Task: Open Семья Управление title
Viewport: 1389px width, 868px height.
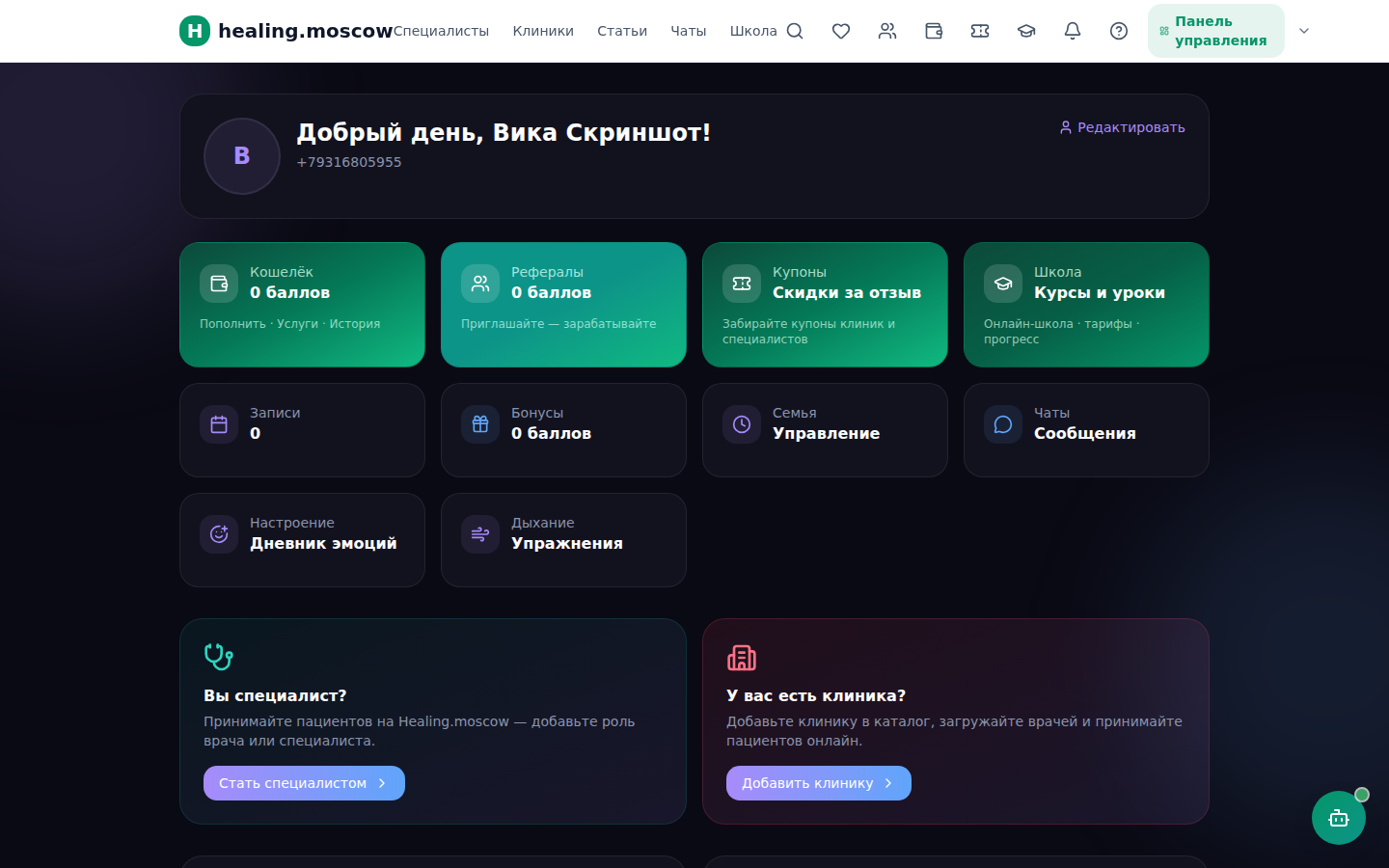Action: [x=826, y=434]
